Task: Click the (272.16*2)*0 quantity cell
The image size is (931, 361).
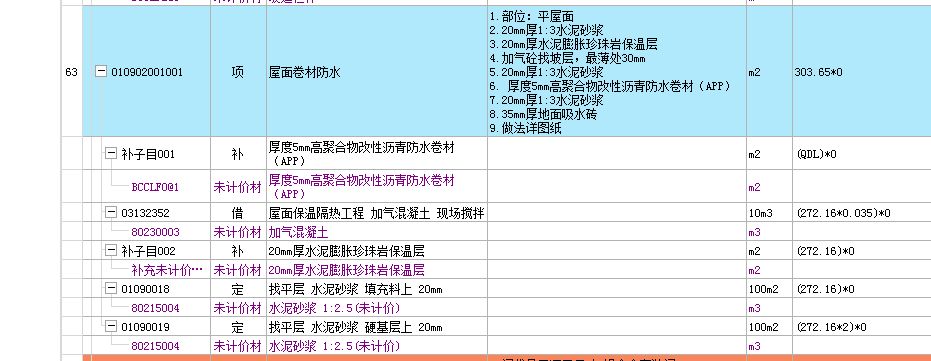Action: coord(861,327)
